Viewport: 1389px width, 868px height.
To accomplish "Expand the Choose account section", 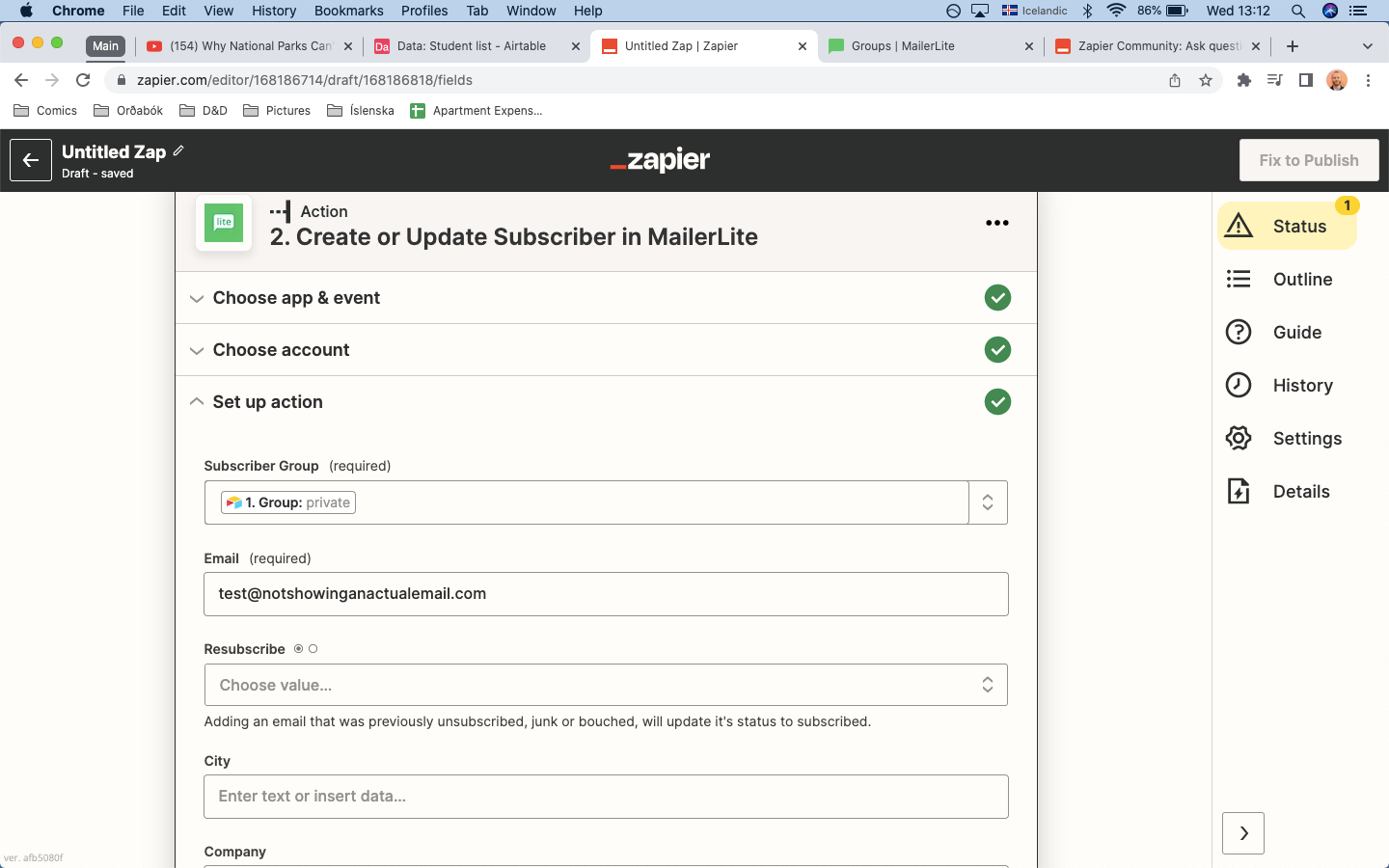I will [x=606, y=350].
